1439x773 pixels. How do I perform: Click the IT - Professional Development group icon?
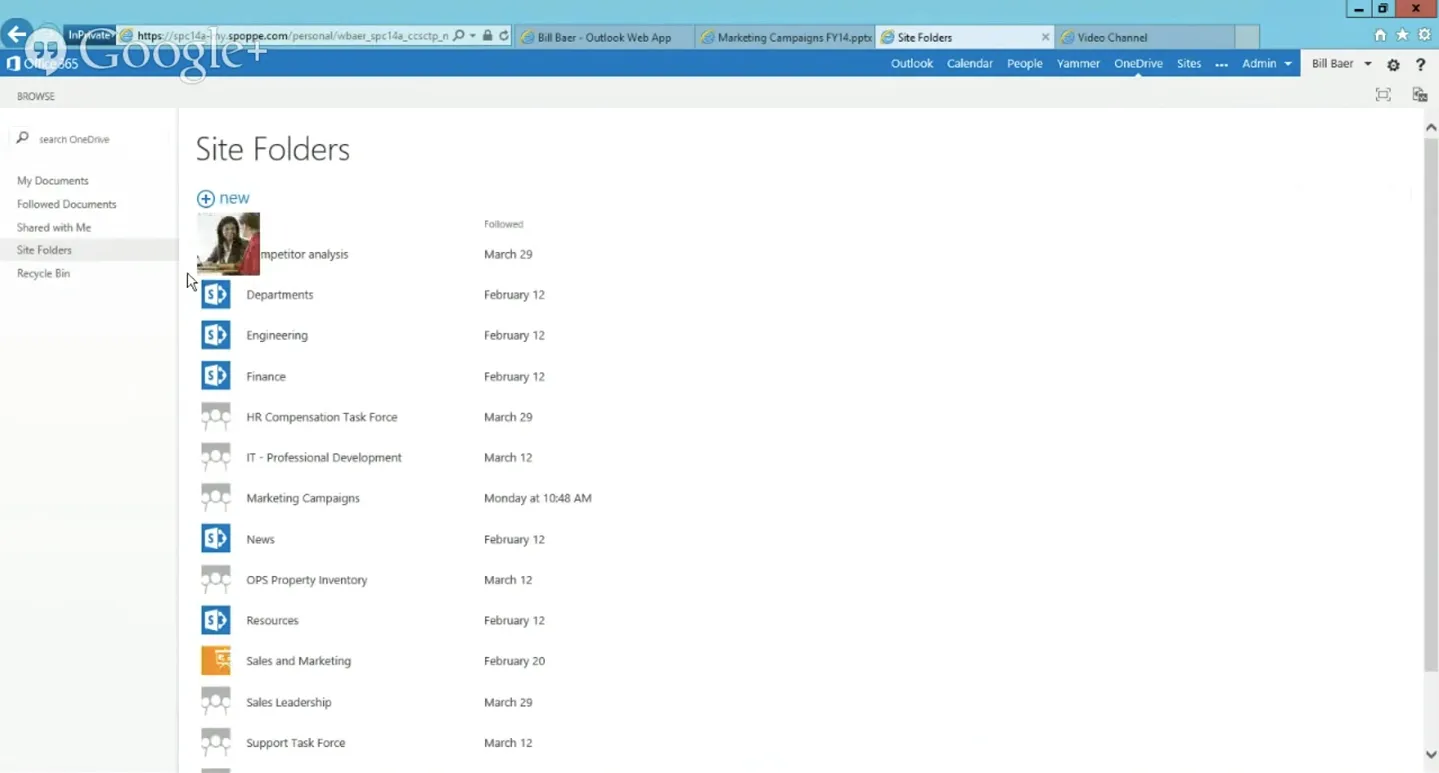click(x=216, y=457)
